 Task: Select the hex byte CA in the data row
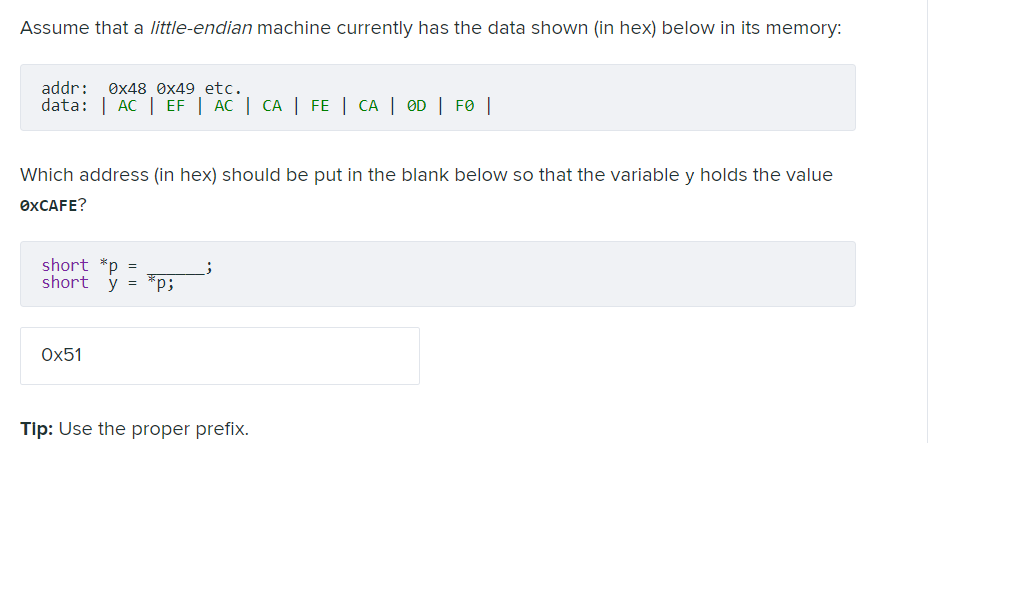(x=271, y=105)
